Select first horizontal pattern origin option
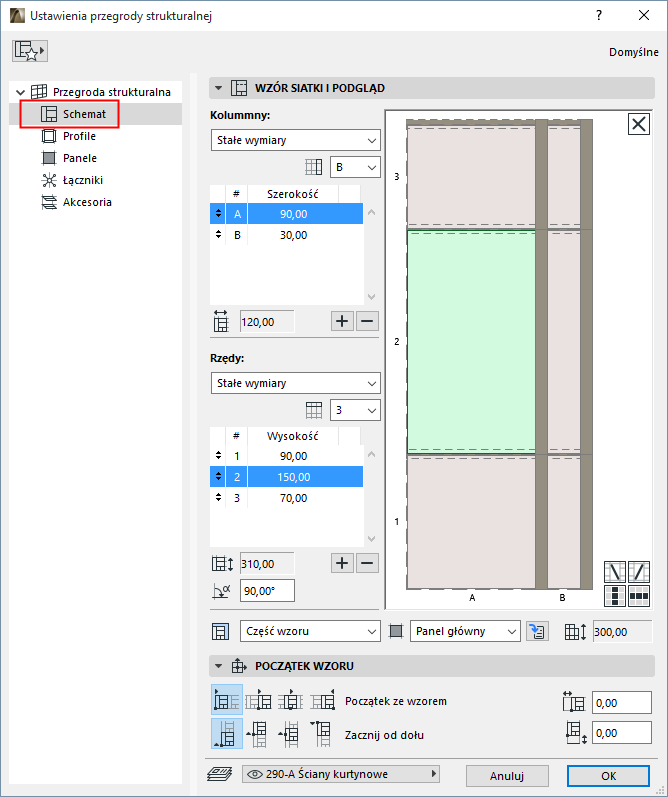The height and width of the screenshot is (797, 668). pyautogui.click(x=227, y=700)
